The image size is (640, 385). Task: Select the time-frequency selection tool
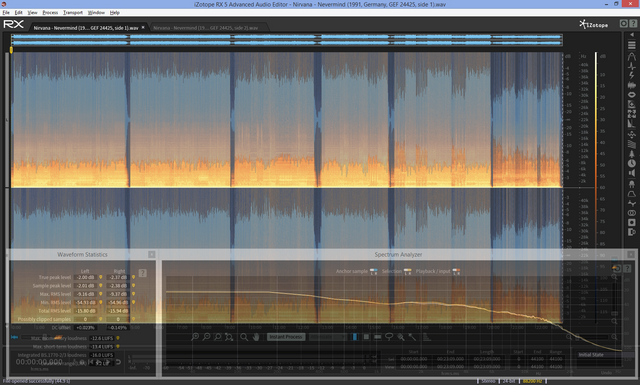[366, 337]
